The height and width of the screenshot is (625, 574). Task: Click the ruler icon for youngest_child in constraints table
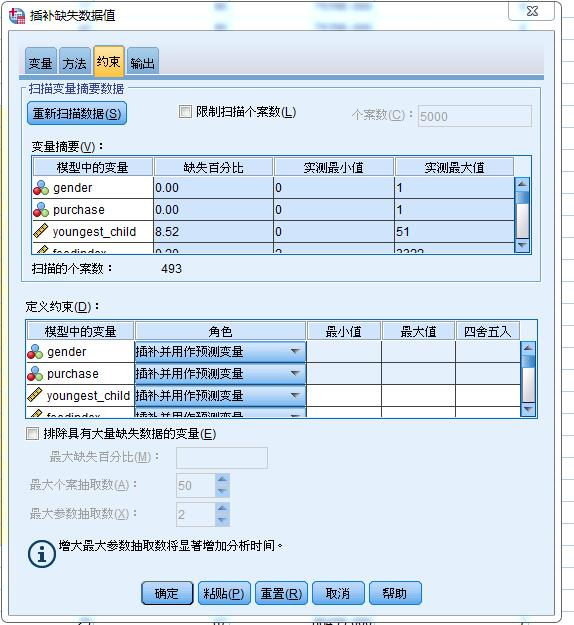35,395
